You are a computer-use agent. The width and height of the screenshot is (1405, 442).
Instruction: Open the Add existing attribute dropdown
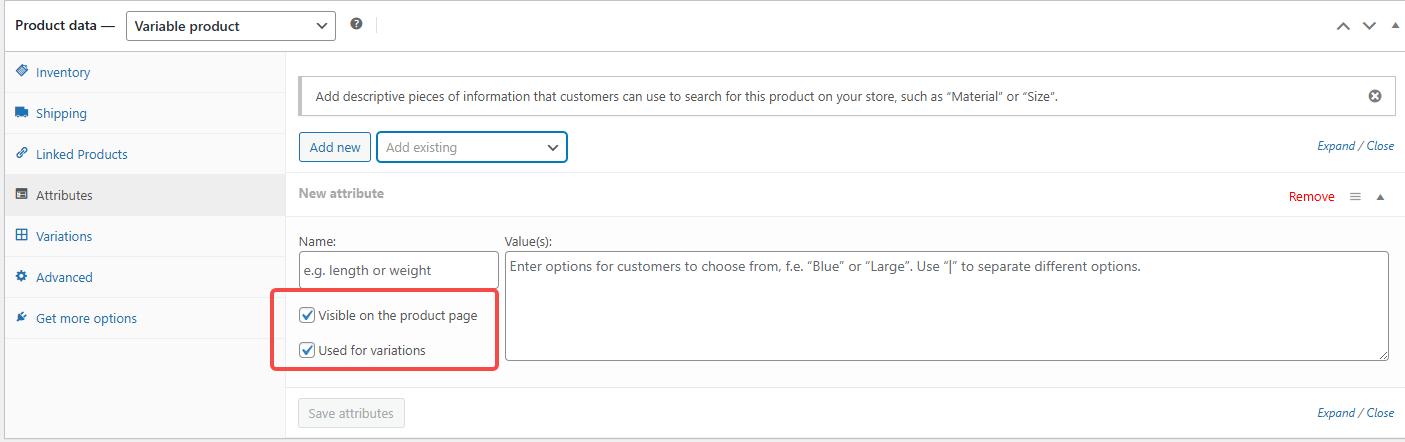pyautogui.click(x=471, y=147)
